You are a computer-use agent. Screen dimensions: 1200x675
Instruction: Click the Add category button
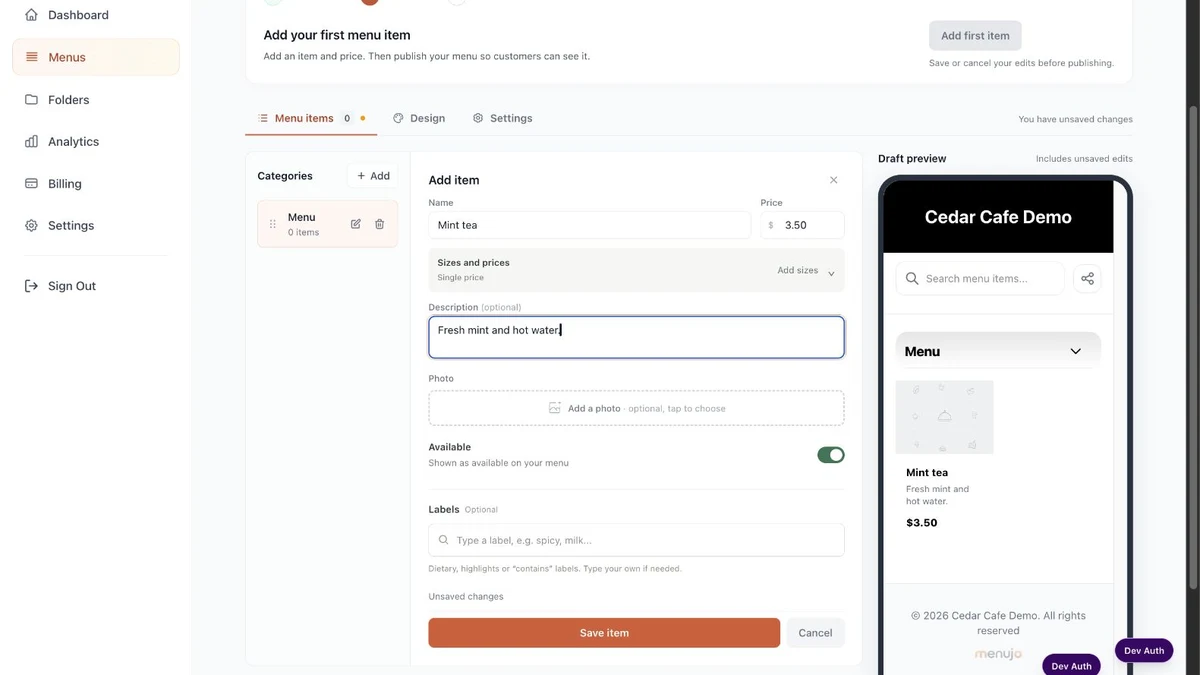pyautogui.click(x=373, y=176)
